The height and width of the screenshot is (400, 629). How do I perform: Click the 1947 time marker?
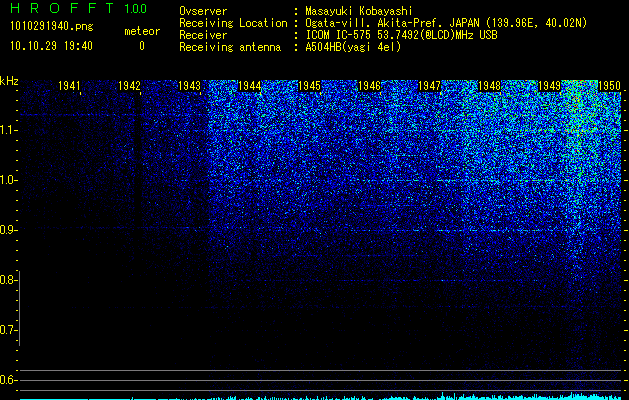click(x=429, y=85)
